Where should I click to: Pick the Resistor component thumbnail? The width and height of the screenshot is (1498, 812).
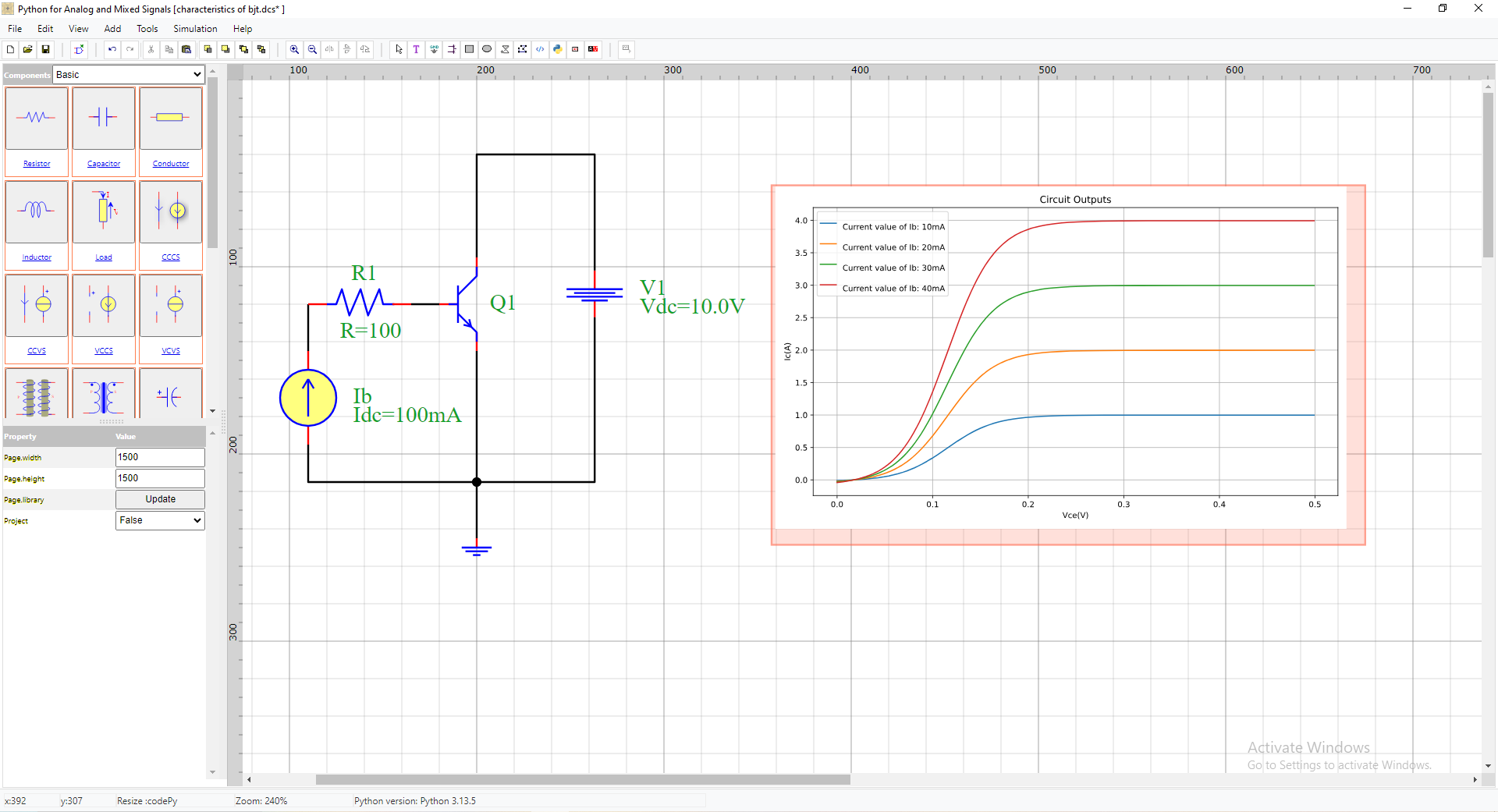(37, 118)
